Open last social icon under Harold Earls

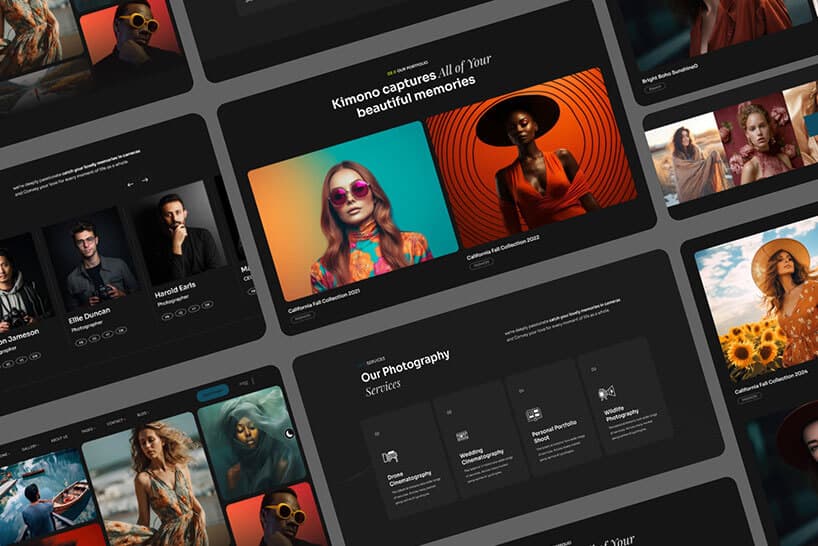coord(208,304)
